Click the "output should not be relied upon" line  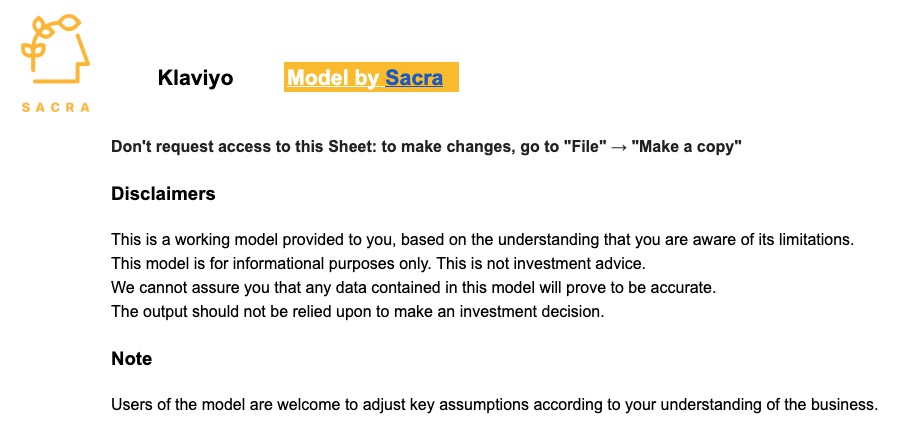tap(357, 312)
